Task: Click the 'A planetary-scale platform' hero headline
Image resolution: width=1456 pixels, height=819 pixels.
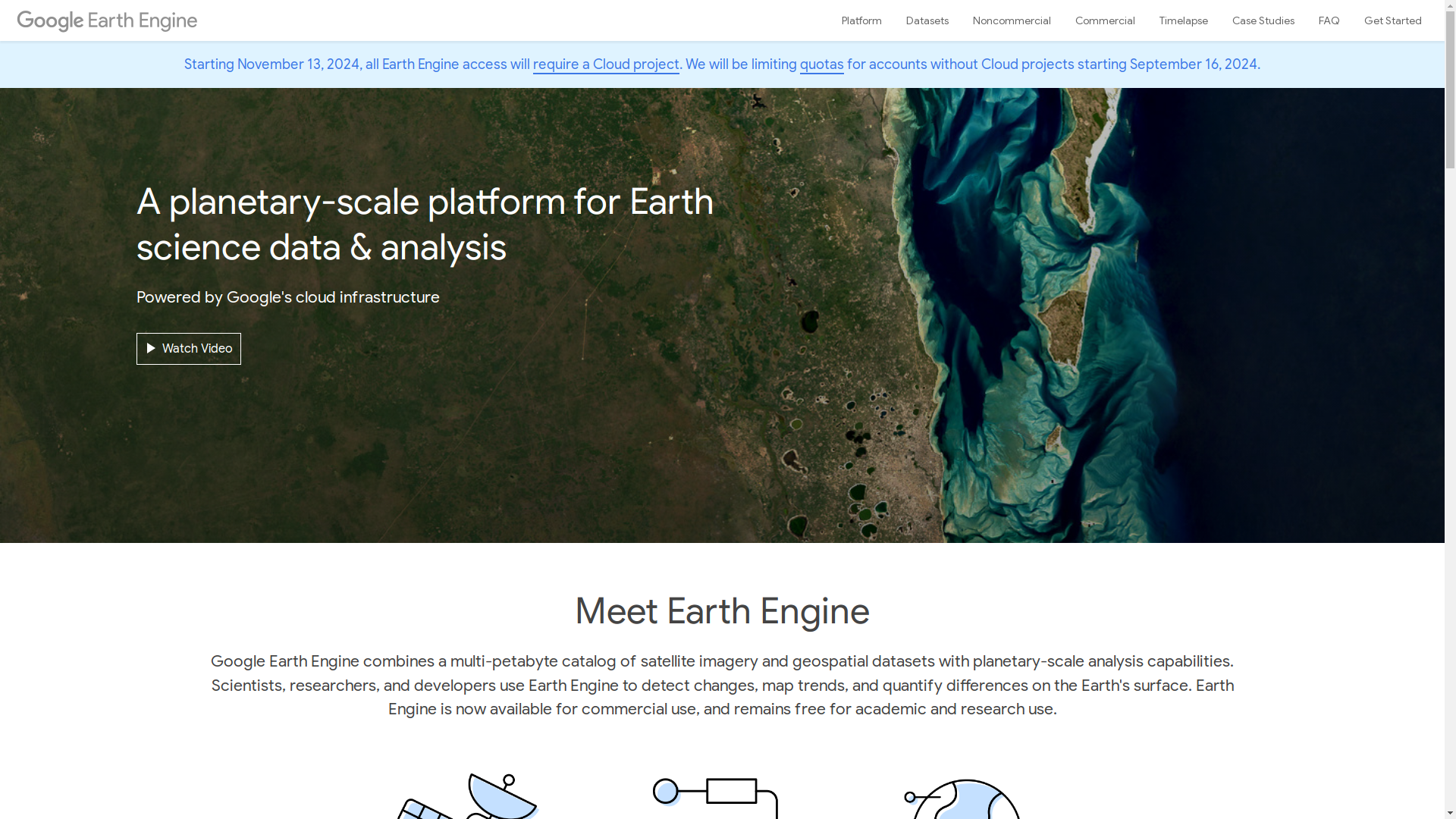Action: [x=425, y=224]
